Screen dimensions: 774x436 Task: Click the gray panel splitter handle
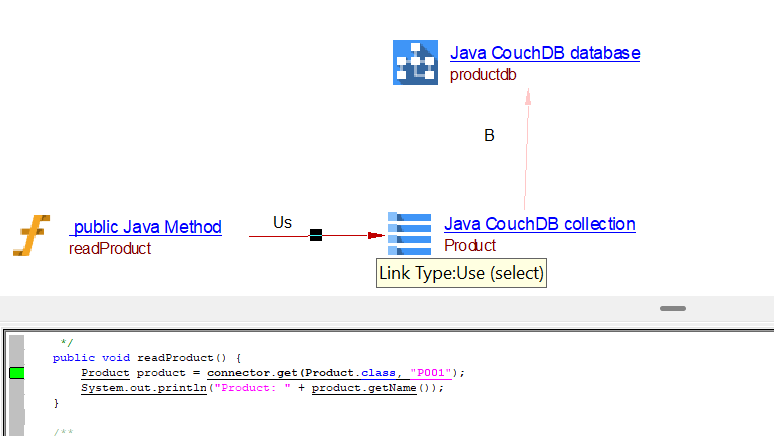click(x=672, y=309)
